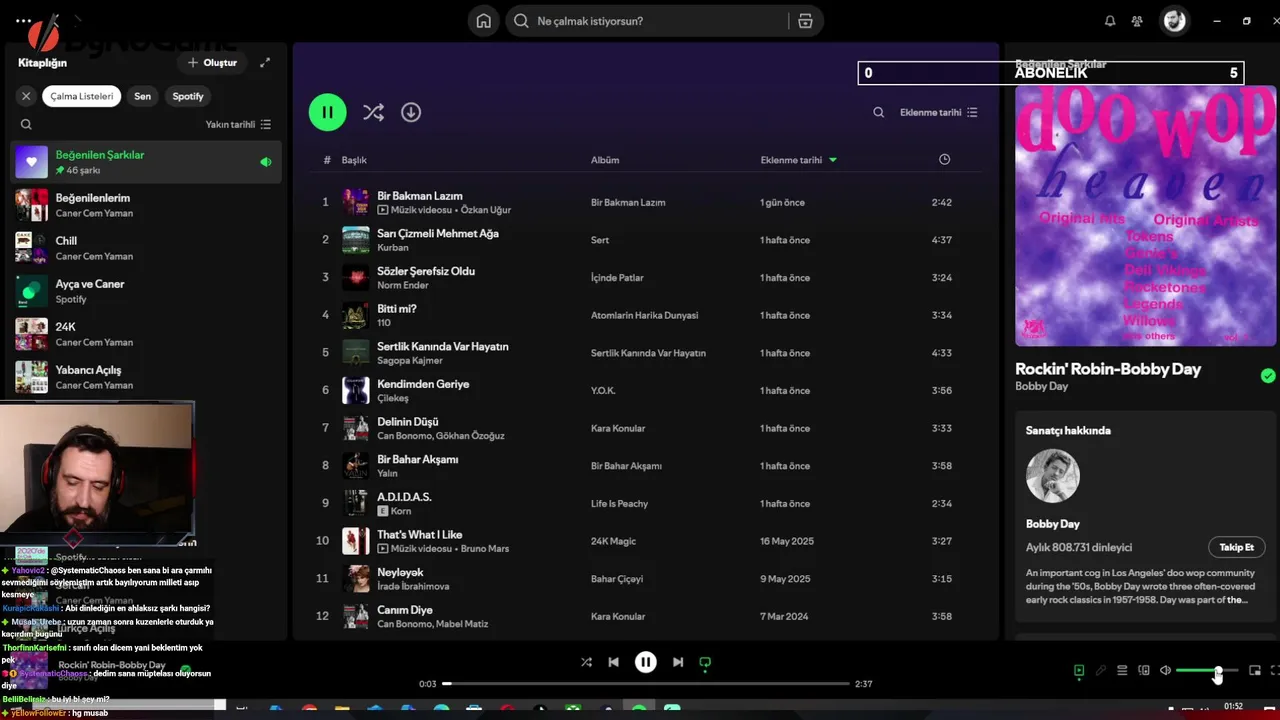Viewport: 1280px width, 720px height.
Task: Click the doo wop heaven album art
Action: click(x=1145, y=216)
